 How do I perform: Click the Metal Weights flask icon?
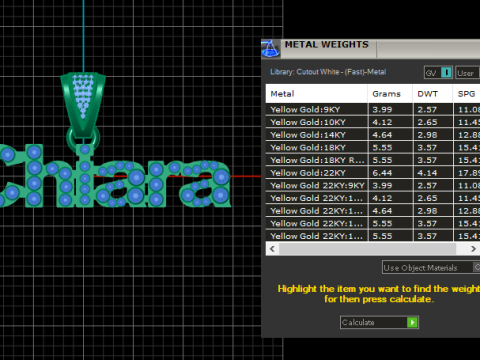[x=271, y=49]
